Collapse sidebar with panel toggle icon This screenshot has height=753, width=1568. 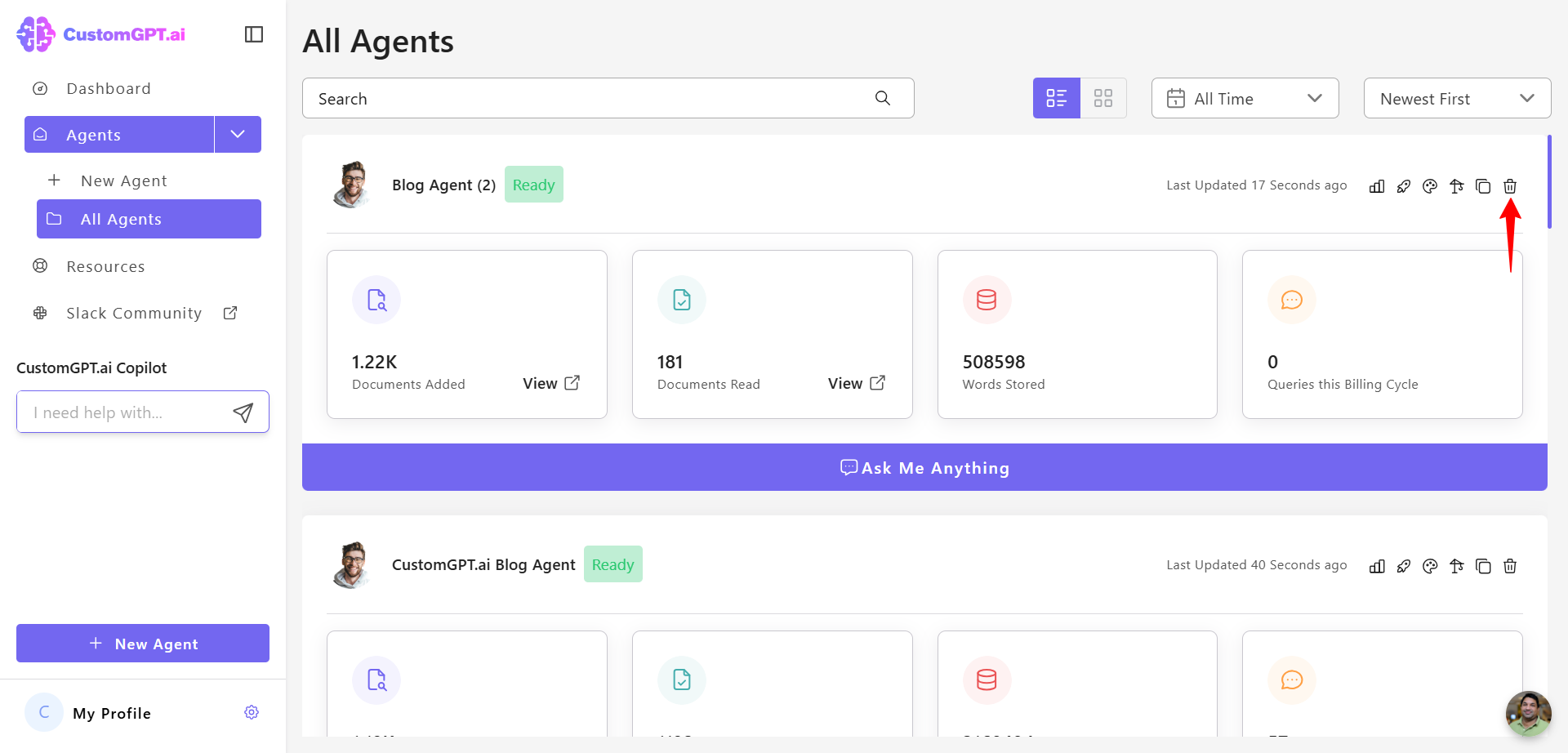point(254,34)
